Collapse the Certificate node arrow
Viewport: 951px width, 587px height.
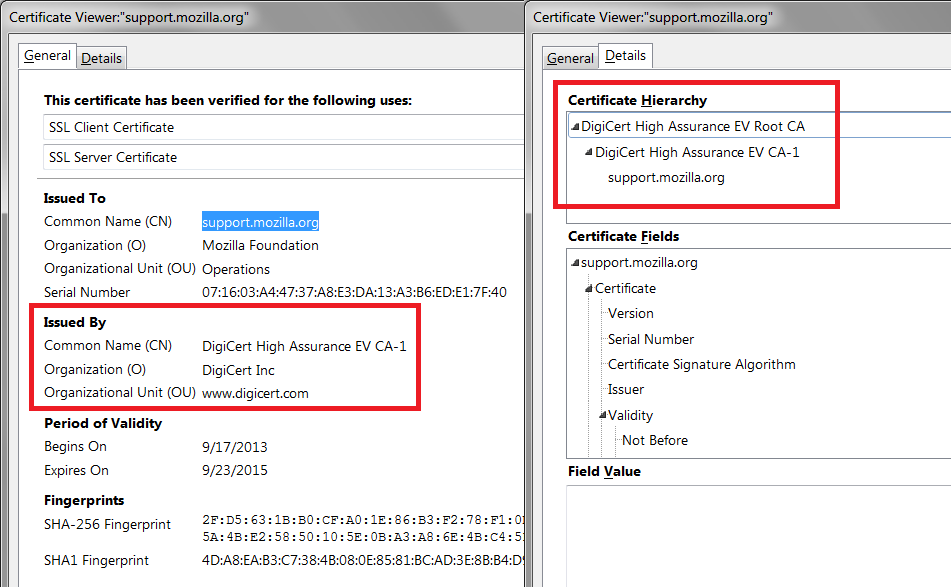pyautogui.click(x=589, y=289)
